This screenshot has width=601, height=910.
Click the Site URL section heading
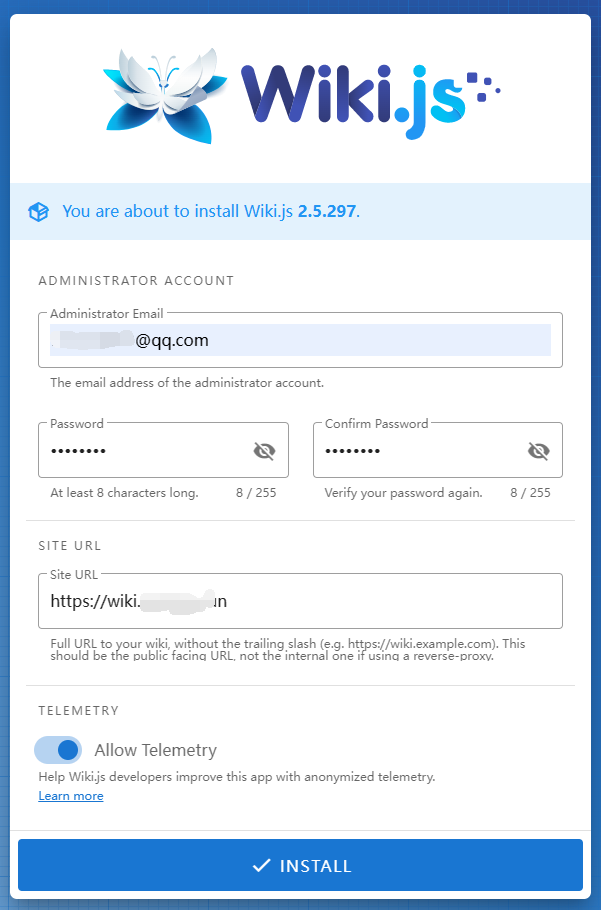pyautogui.click(x=70, y=546)
